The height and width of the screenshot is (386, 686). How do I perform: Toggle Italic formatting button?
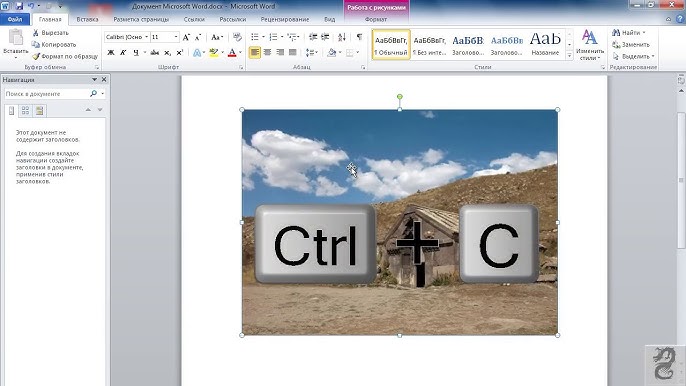(123, 53)
